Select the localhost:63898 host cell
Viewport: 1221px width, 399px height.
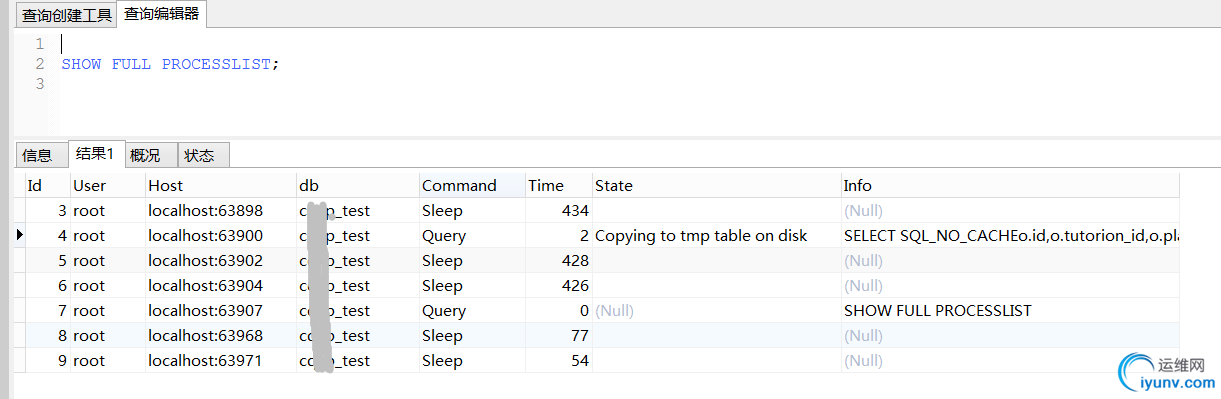pyautogui.click(x=220, y=211)
